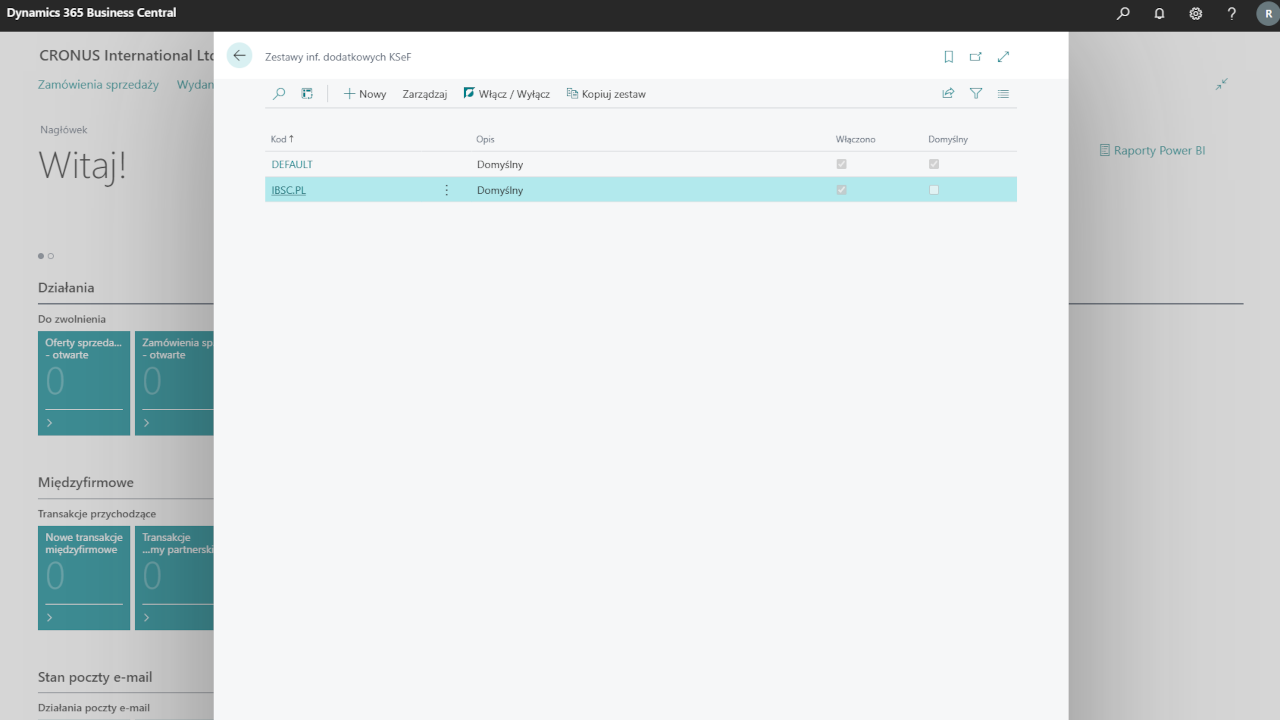This screenshot has height=720, width=1280.
Task: Open the settings gear in top bar
Action: point(1195,14)
